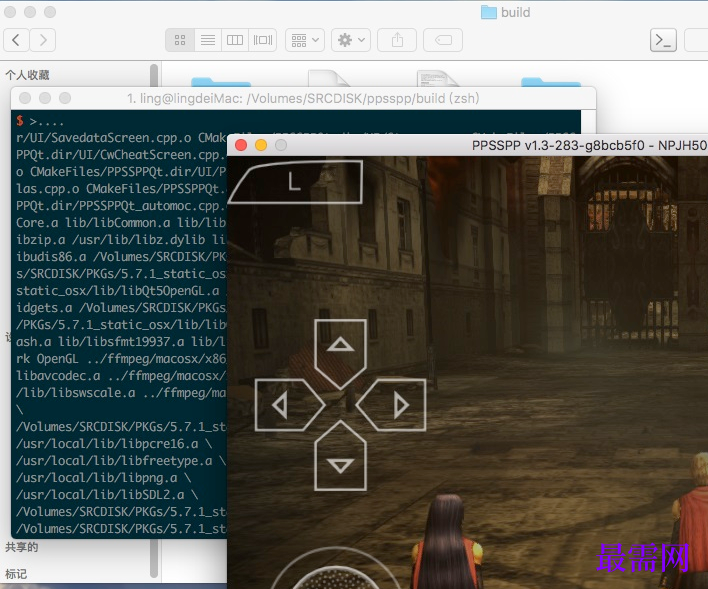Screen dimensions: 708x589
Task: Click the Finder share button
Action: [x=397, y=40]
